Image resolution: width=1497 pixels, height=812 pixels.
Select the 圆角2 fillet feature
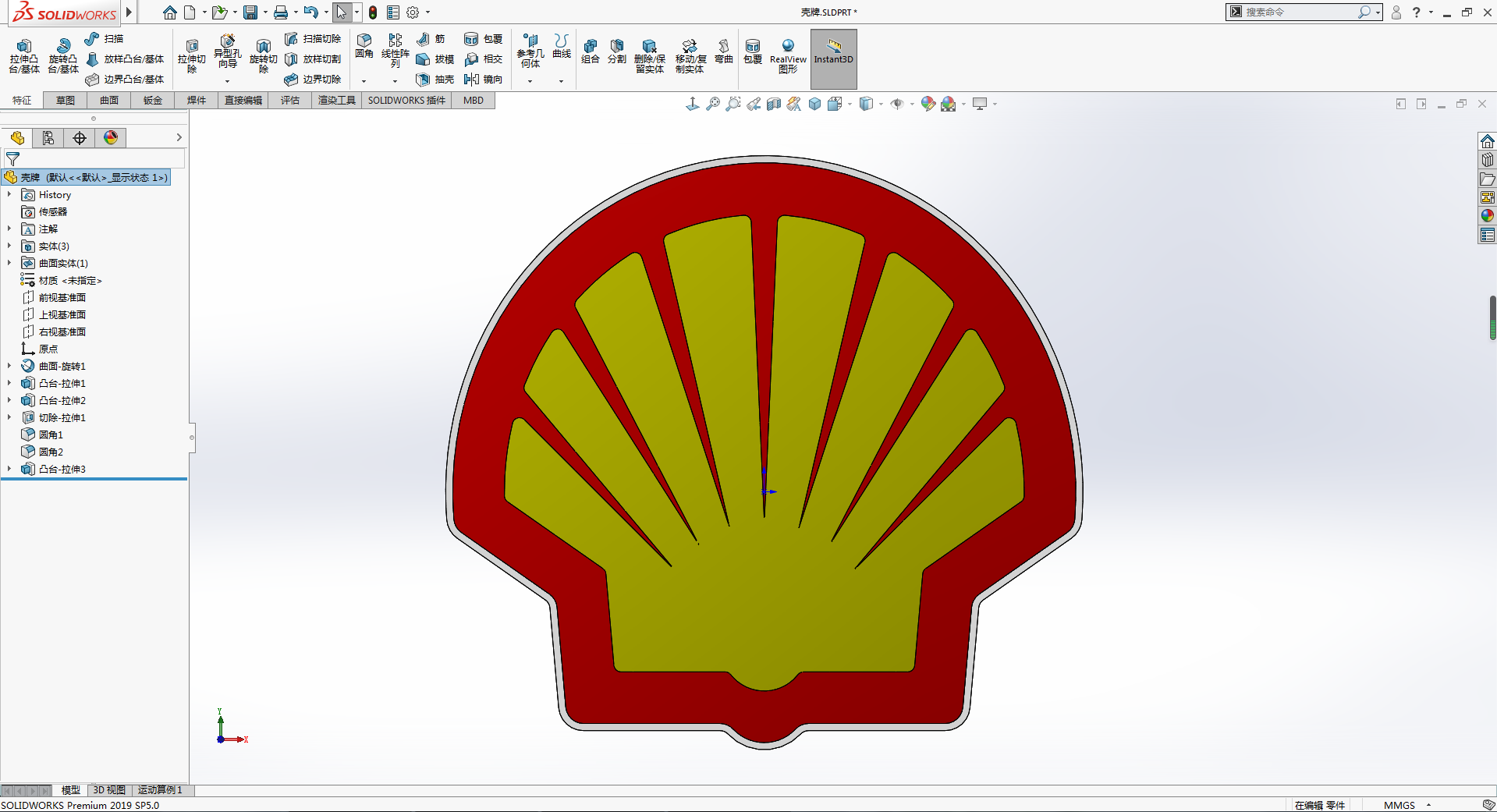point(43,452)
